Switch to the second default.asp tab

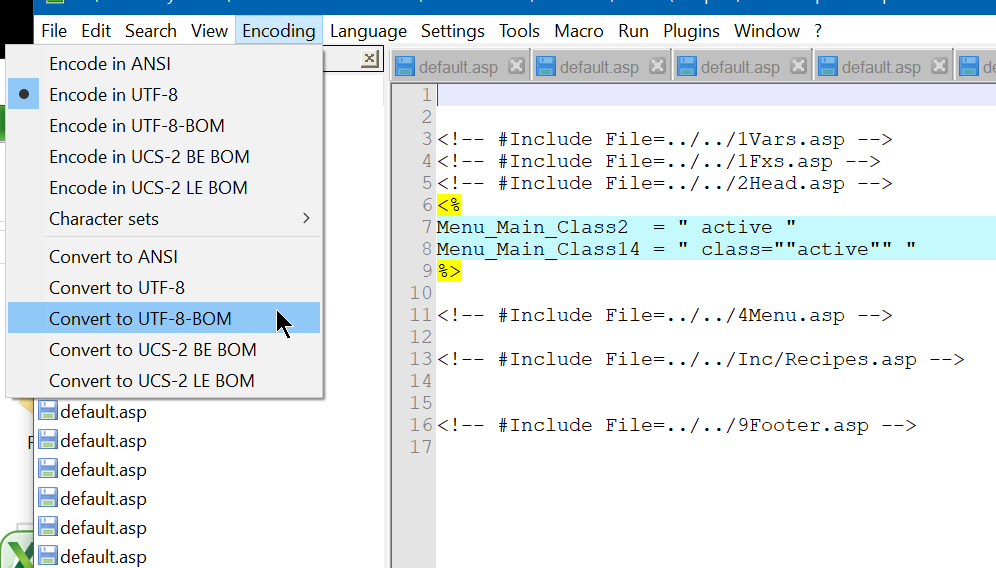[598, 68]
